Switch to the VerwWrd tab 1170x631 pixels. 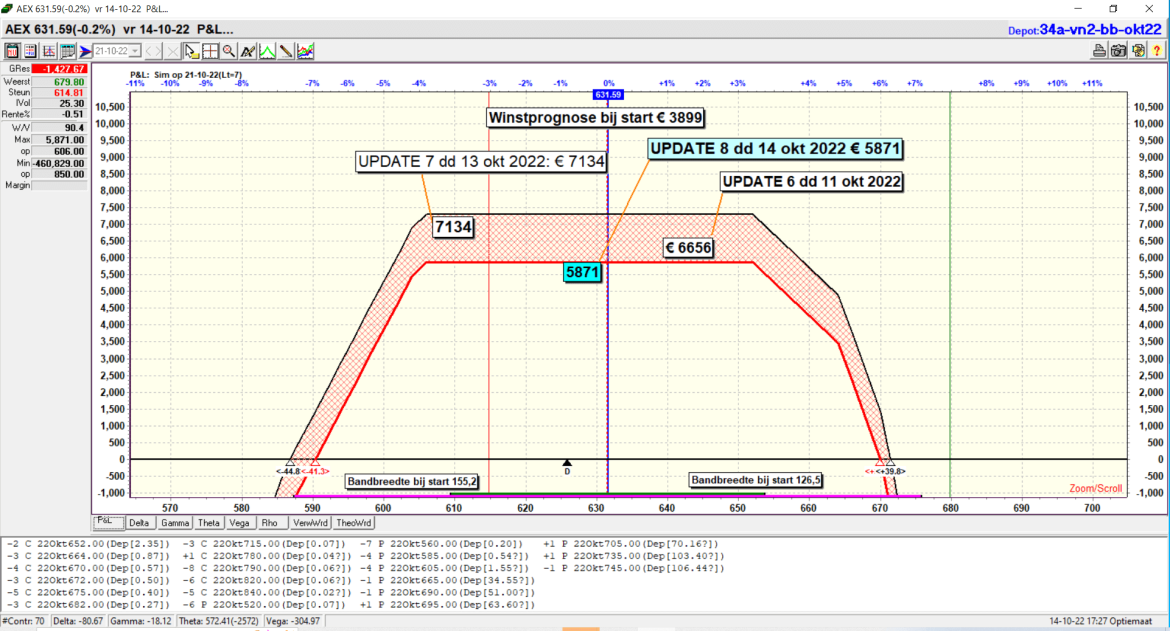coord(310,523)
